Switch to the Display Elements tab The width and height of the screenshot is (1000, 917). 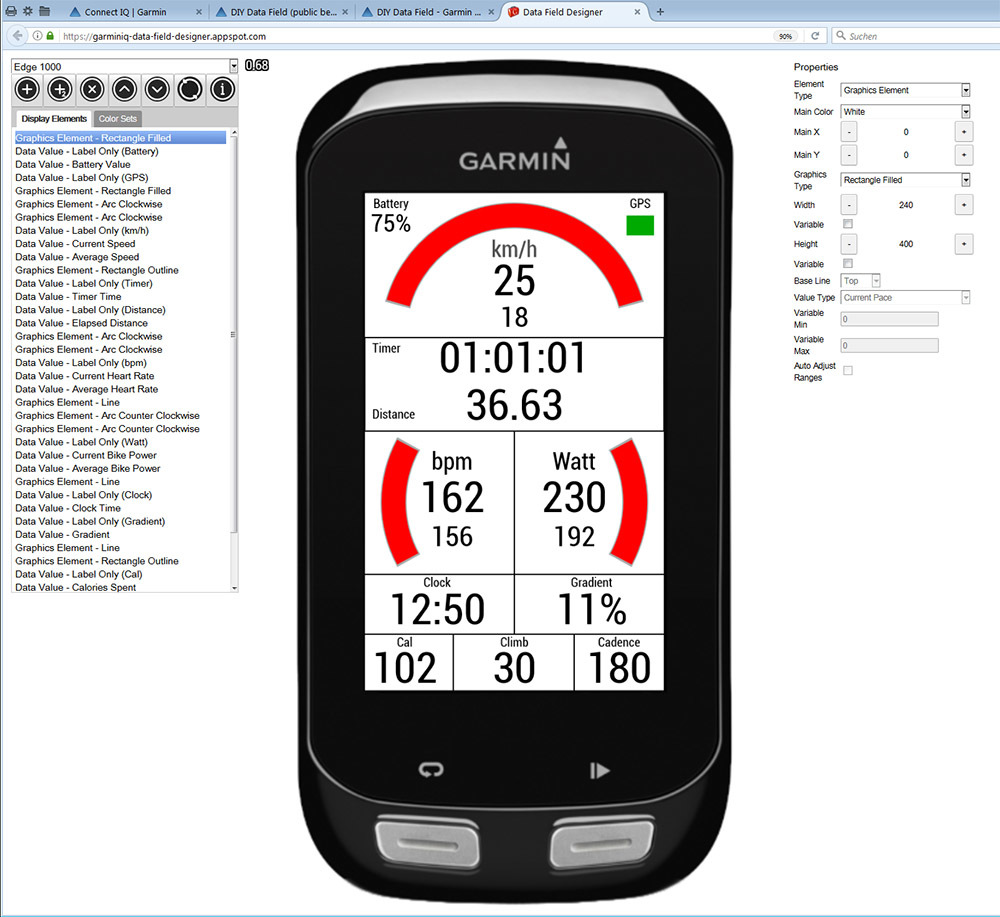tap(54, 119)
